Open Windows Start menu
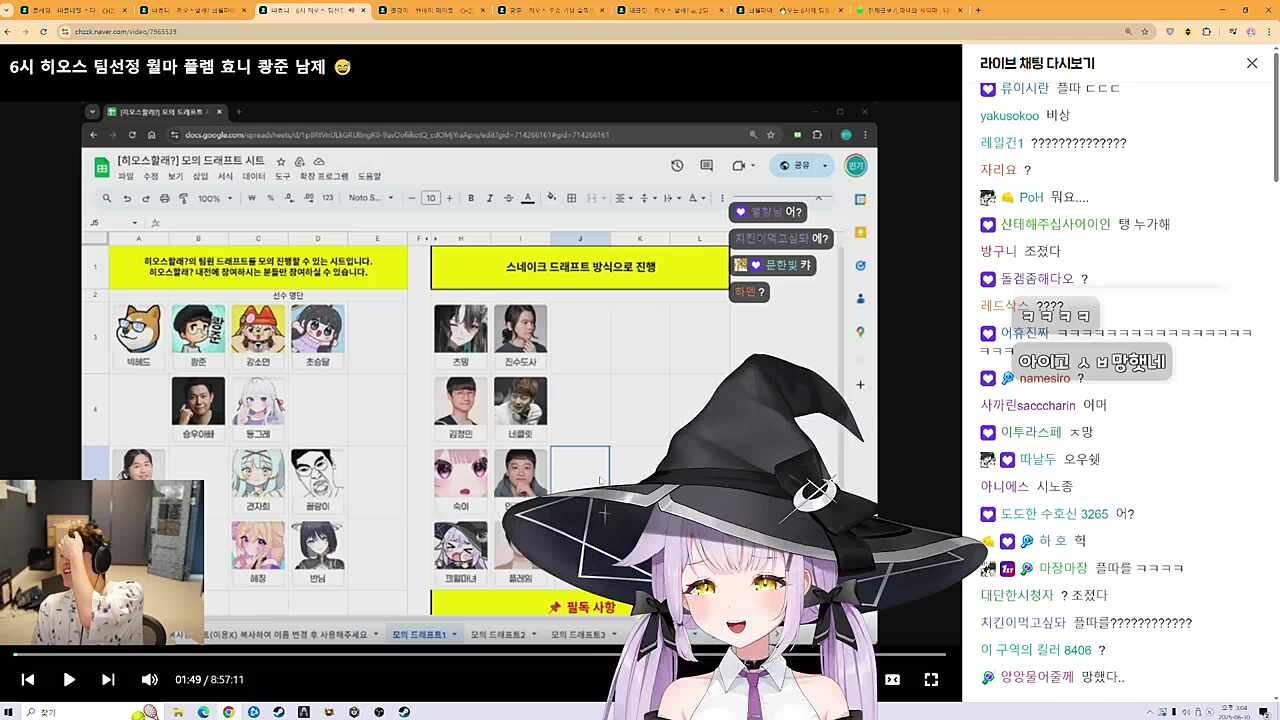The image size is (1280, 720). point(9,712)
